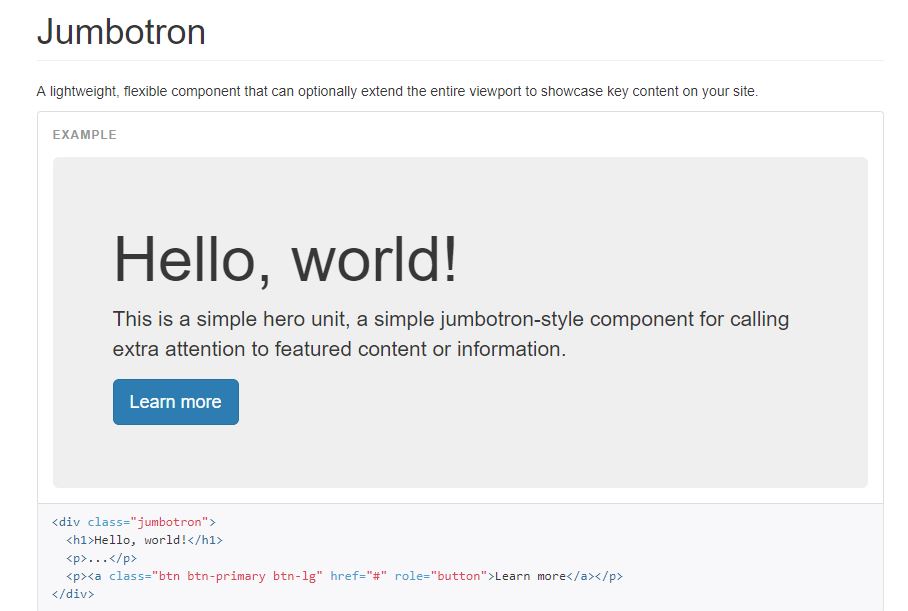908x611 pixels.
Task: Click the EXAMPLE section label
Action: click(x=83, y=134)
